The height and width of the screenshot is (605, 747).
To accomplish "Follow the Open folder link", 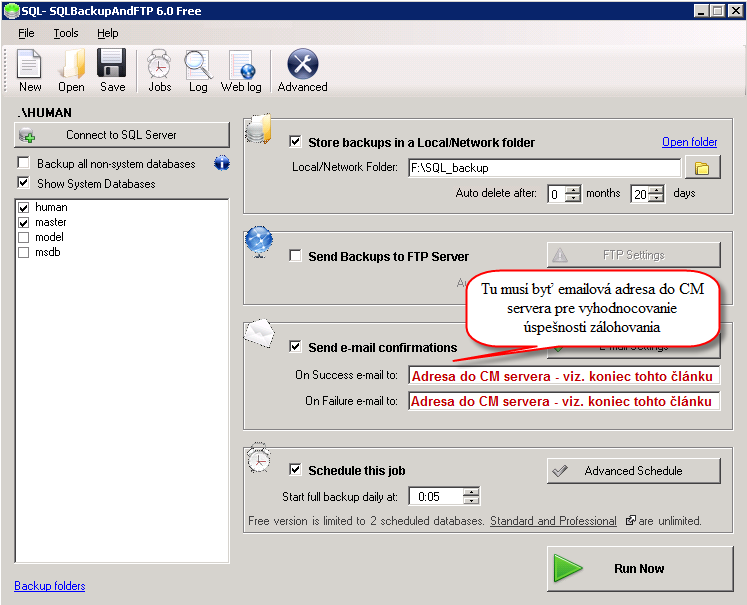I will pos(689,142).
